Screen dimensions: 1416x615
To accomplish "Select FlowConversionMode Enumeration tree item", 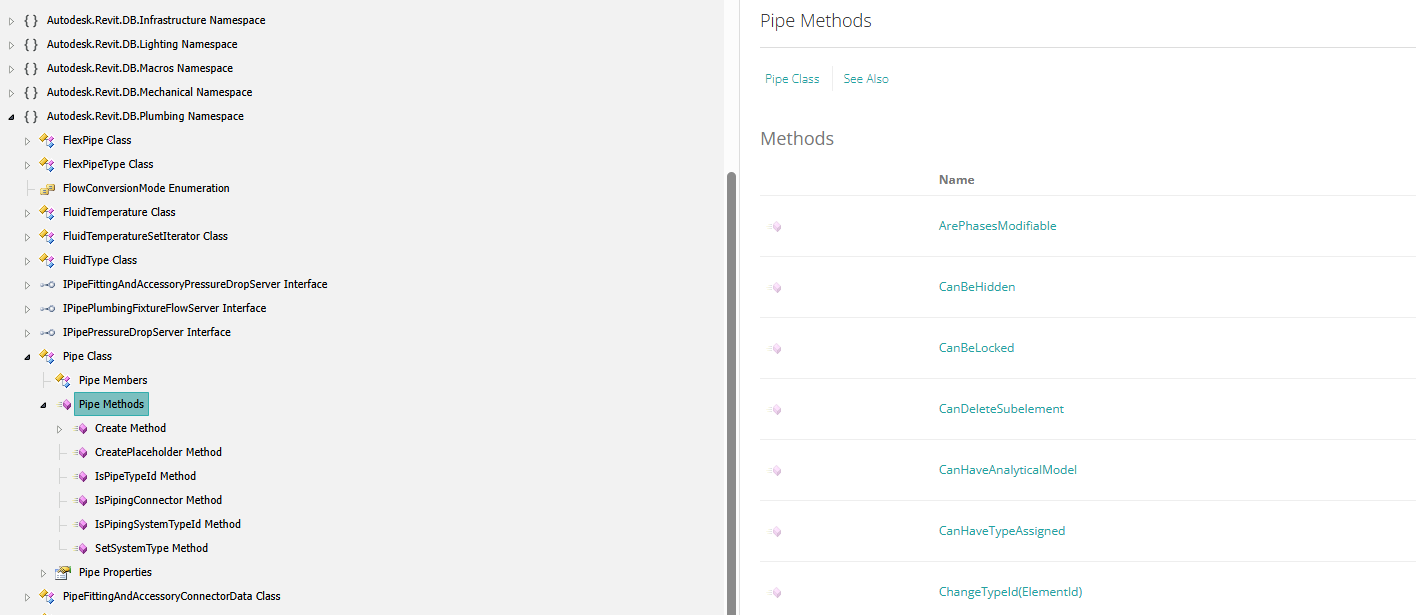I will 146,188.
